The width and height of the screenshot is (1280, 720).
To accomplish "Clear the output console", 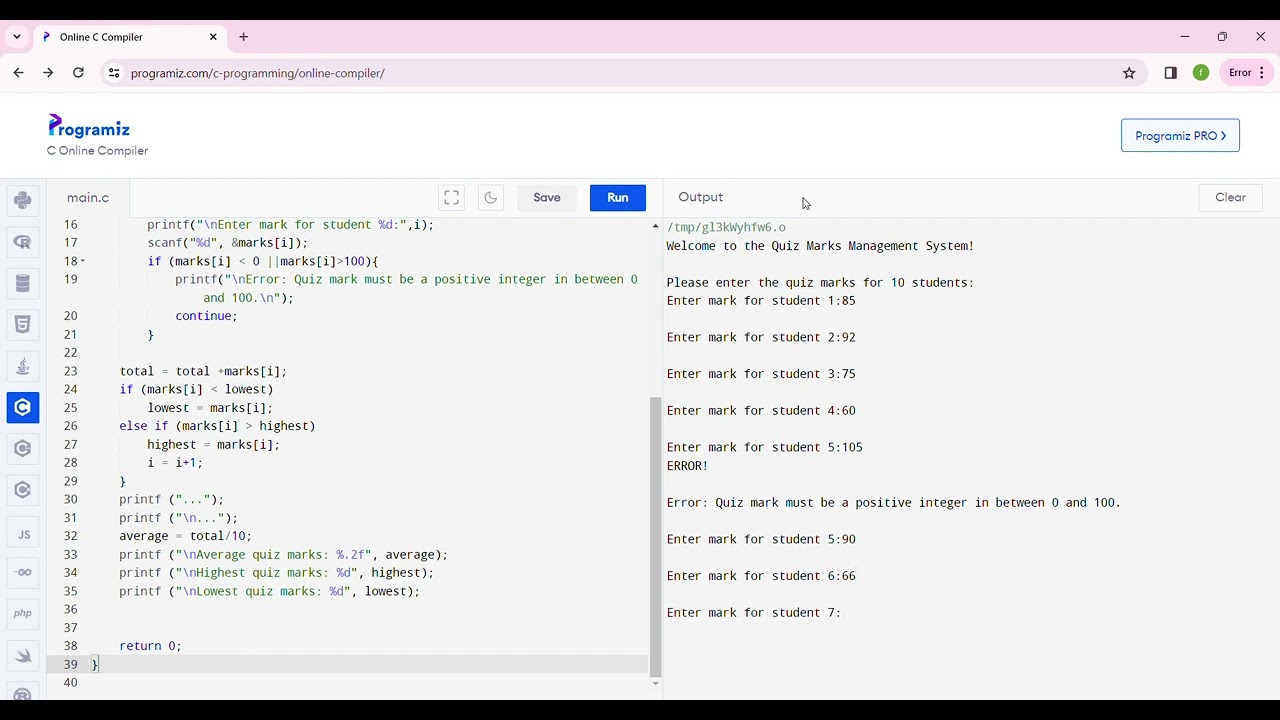I will [x=1230, y=198].
